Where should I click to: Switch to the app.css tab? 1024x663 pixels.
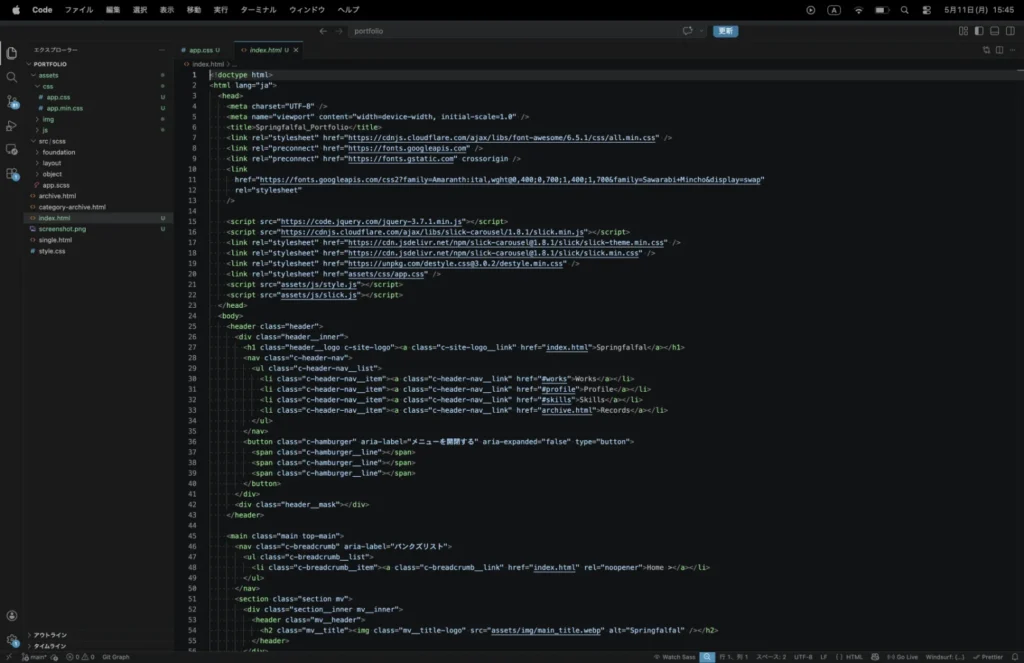(x=200, y=50)
